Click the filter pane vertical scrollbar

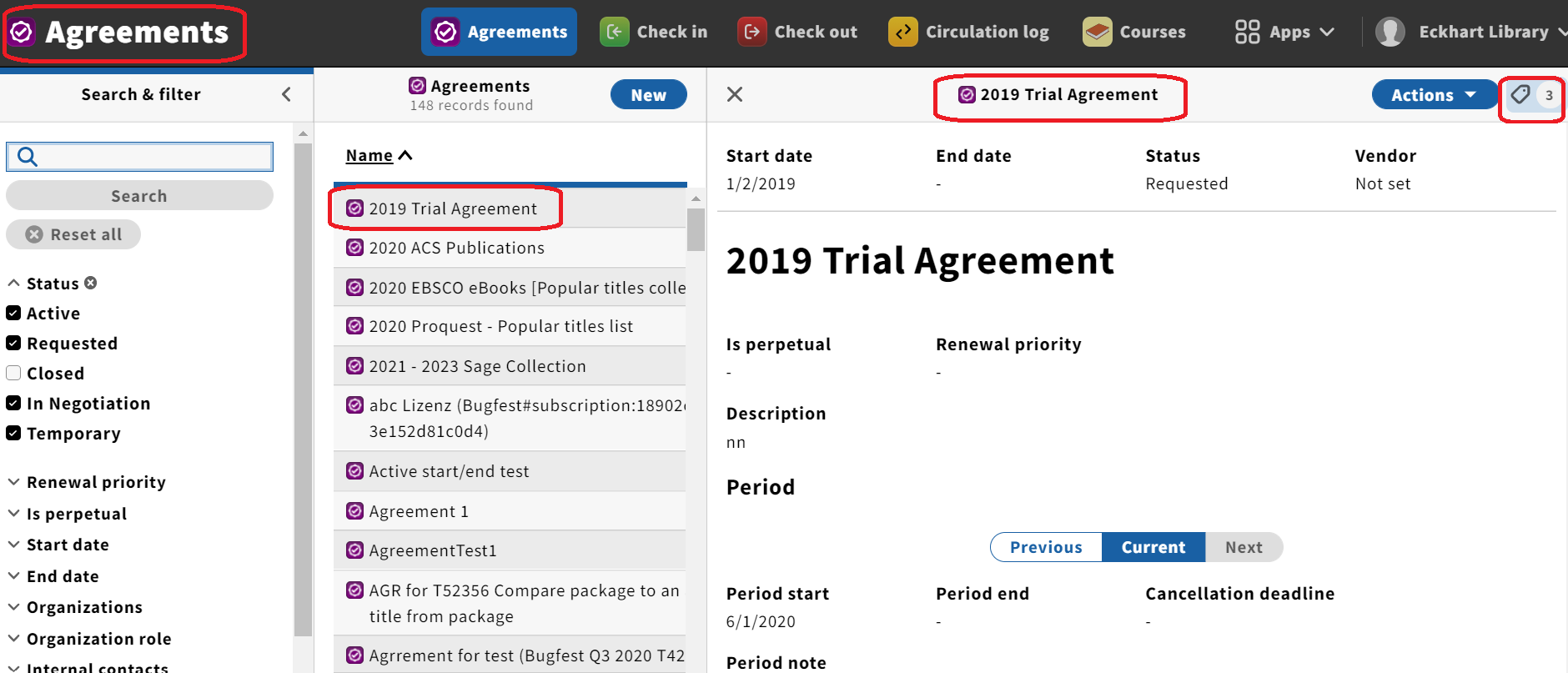(303, 390)
